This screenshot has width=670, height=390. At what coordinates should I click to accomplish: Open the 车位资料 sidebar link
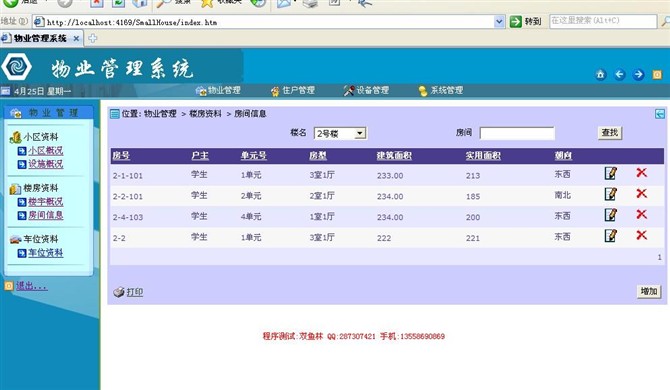pos(46,253)
